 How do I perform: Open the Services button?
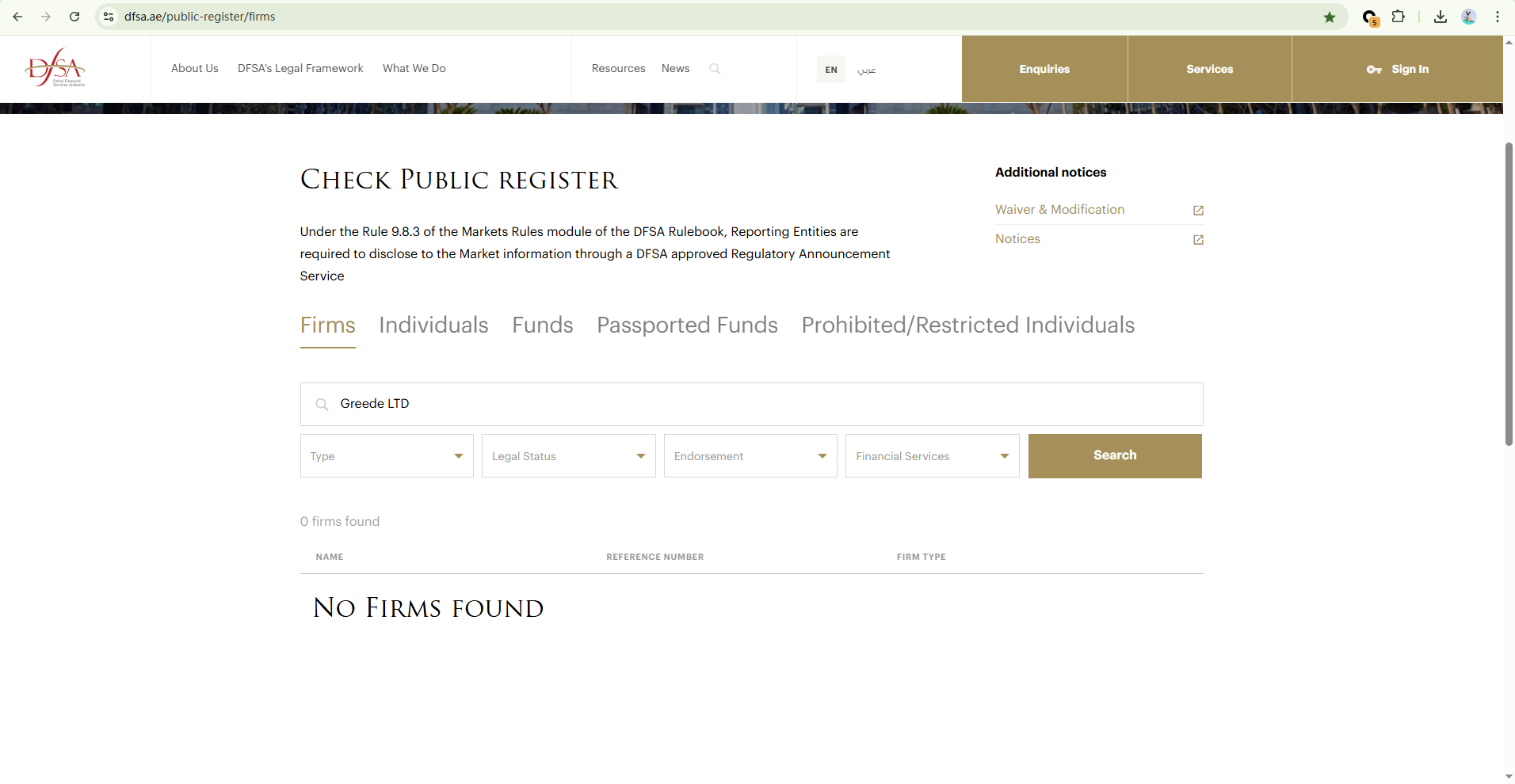tap(1210, 69)
